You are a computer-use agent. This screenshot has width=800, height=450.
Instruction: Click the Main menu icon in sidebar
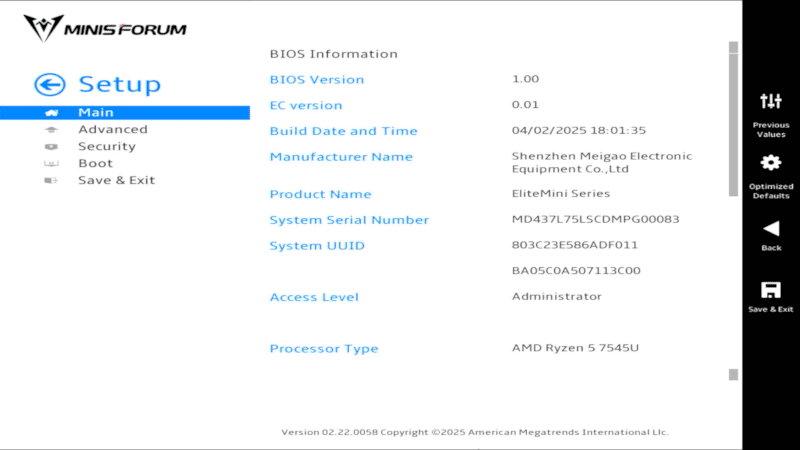coord(51,113)
